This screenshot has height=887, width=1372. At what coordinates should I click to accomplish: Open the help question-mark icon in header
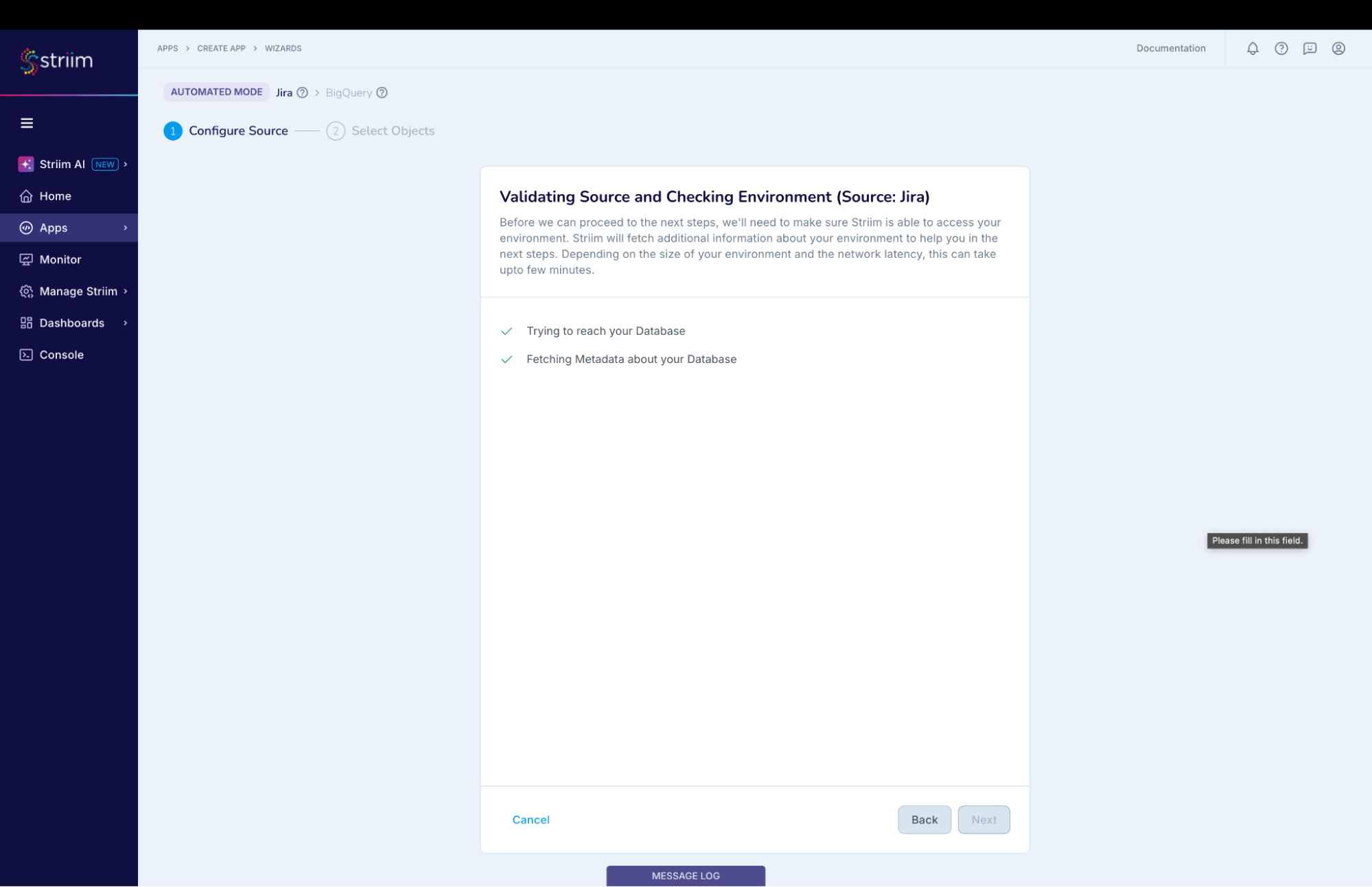pyautogui.click(x=1281, y=49)
